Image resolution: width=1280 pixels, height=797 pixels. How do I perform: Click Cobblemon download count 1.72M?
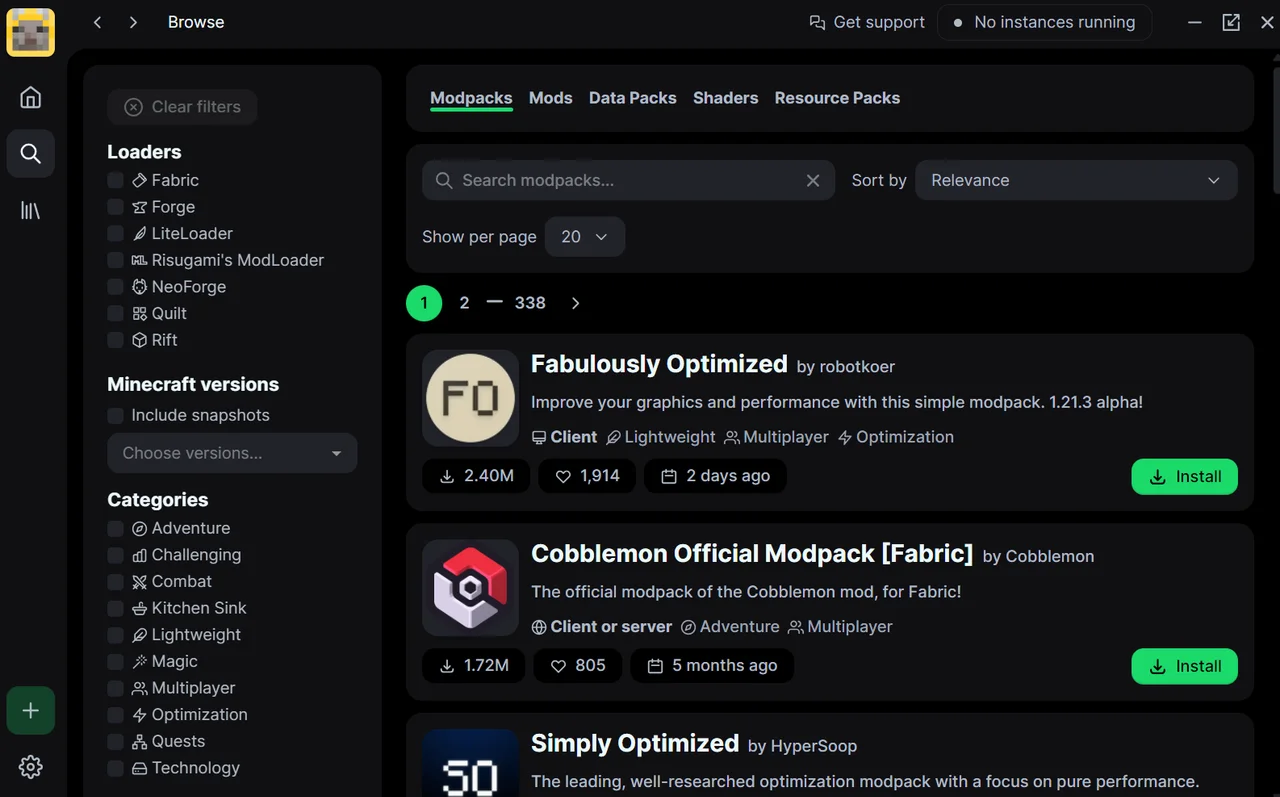pyautogui.click(x=474, y=666)
